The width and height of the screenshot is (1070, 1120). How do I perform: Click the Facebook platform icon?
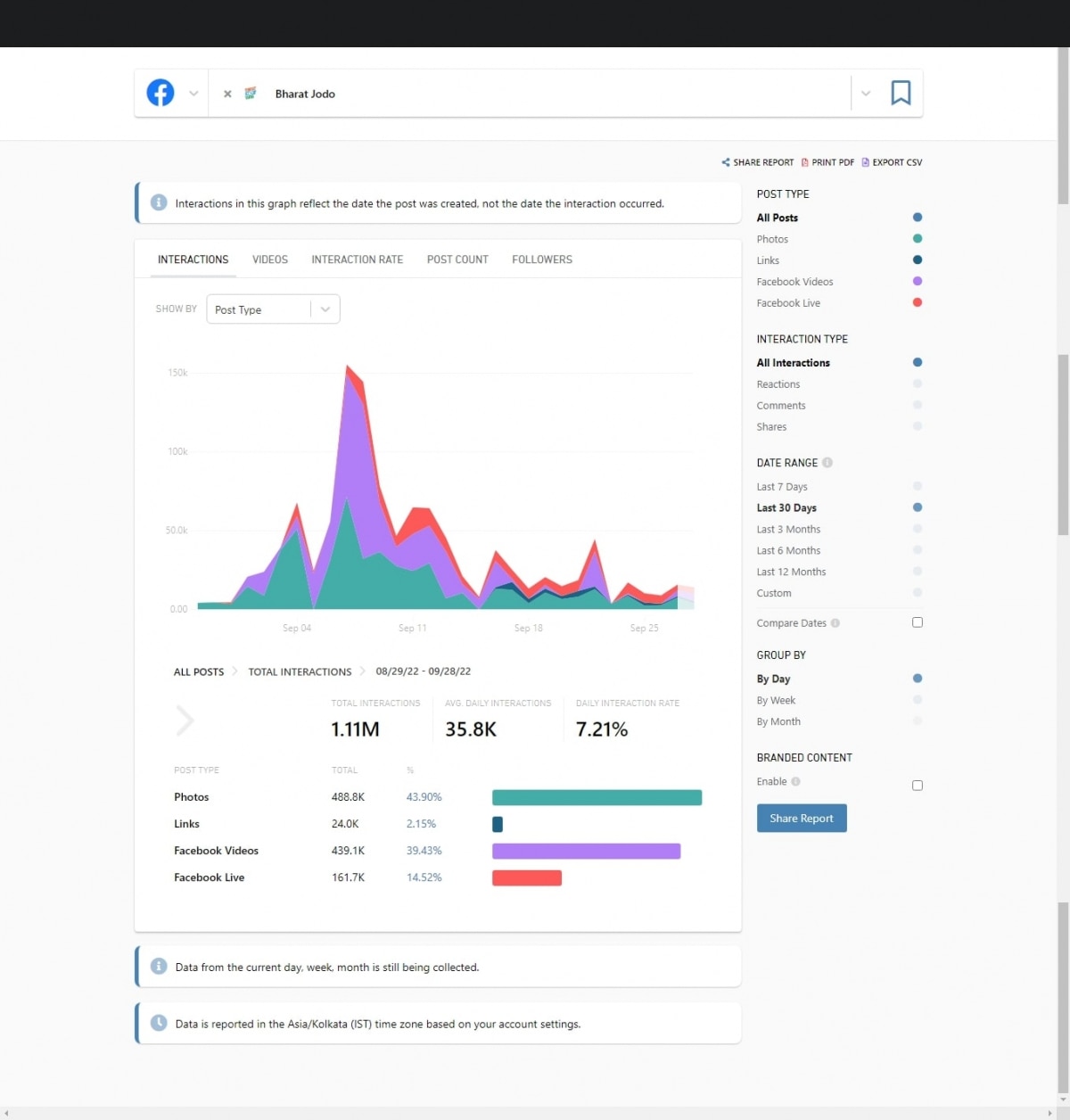point(160,93)
